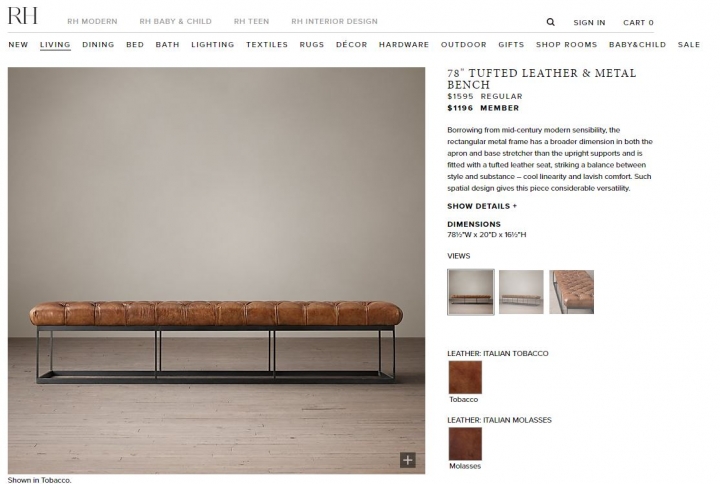Open the SALE menu item
The width and height of the screenshot is (720, 484).
(689, 45)
